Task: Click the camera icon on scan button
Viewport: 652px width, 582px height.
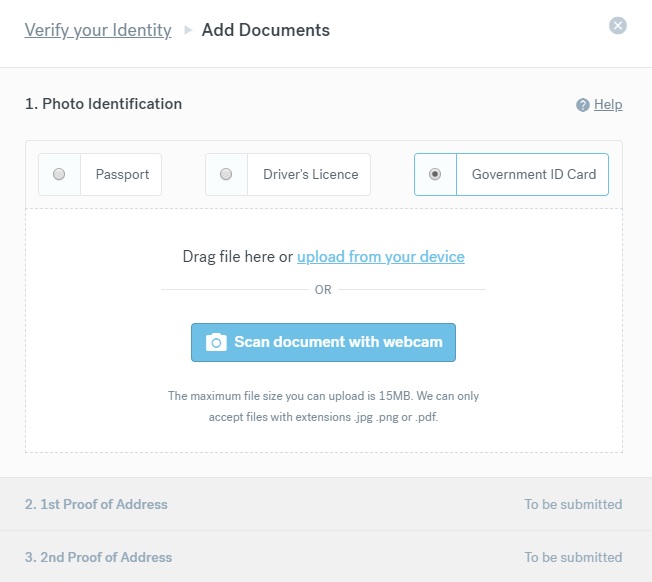Action: tap(216, 342)
